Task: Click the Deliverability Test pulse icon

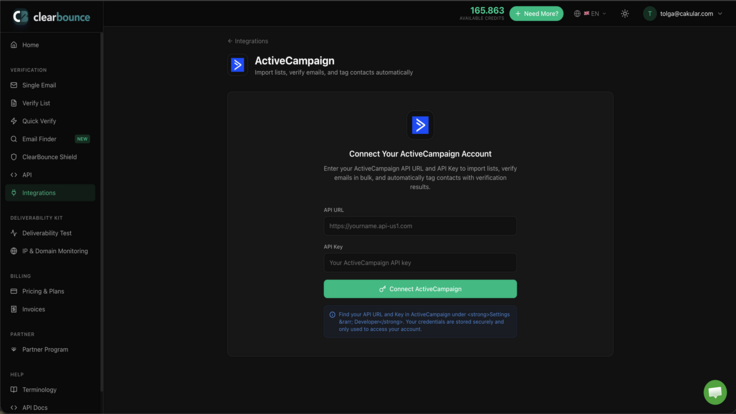Action: [14, 233]
